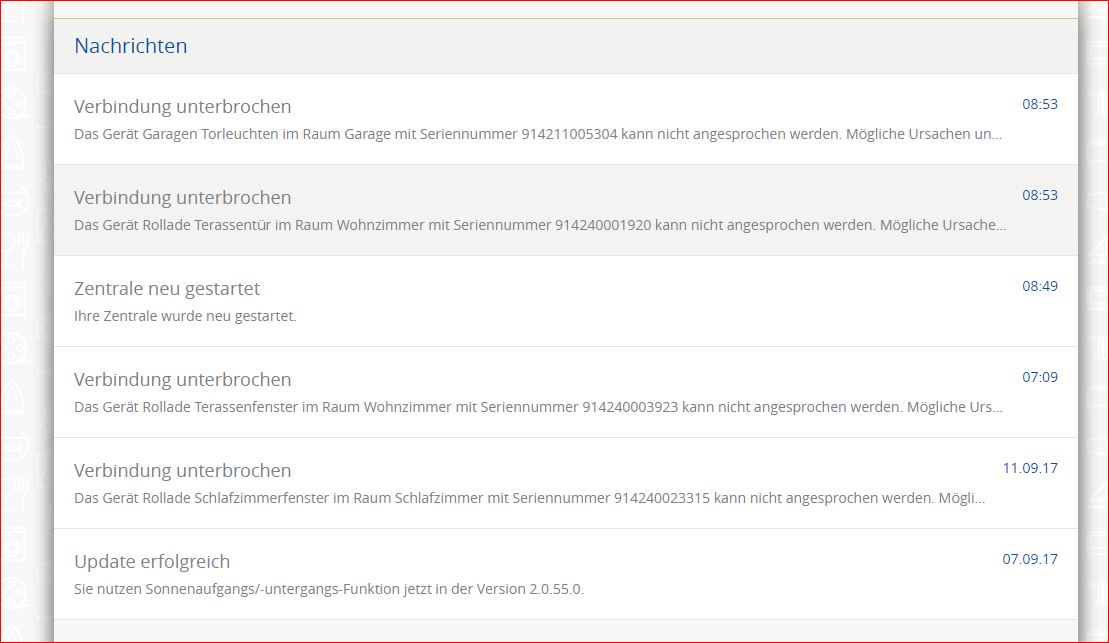This screenshot has width=1109, height=643.
Task: Open the 'Zentrale neu gestartet' message title
Action: pyautogui.click(x=166, y=289)
